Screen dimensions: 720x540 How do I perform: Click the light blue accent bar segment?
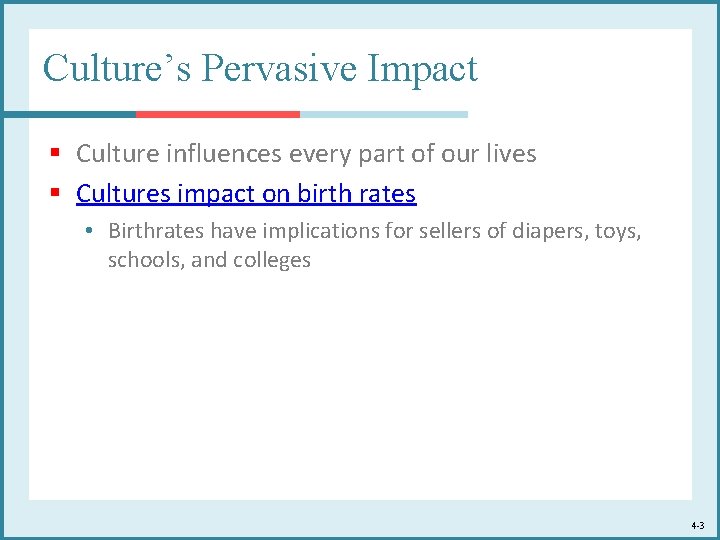pyautogui.click(x=383, y=114)
